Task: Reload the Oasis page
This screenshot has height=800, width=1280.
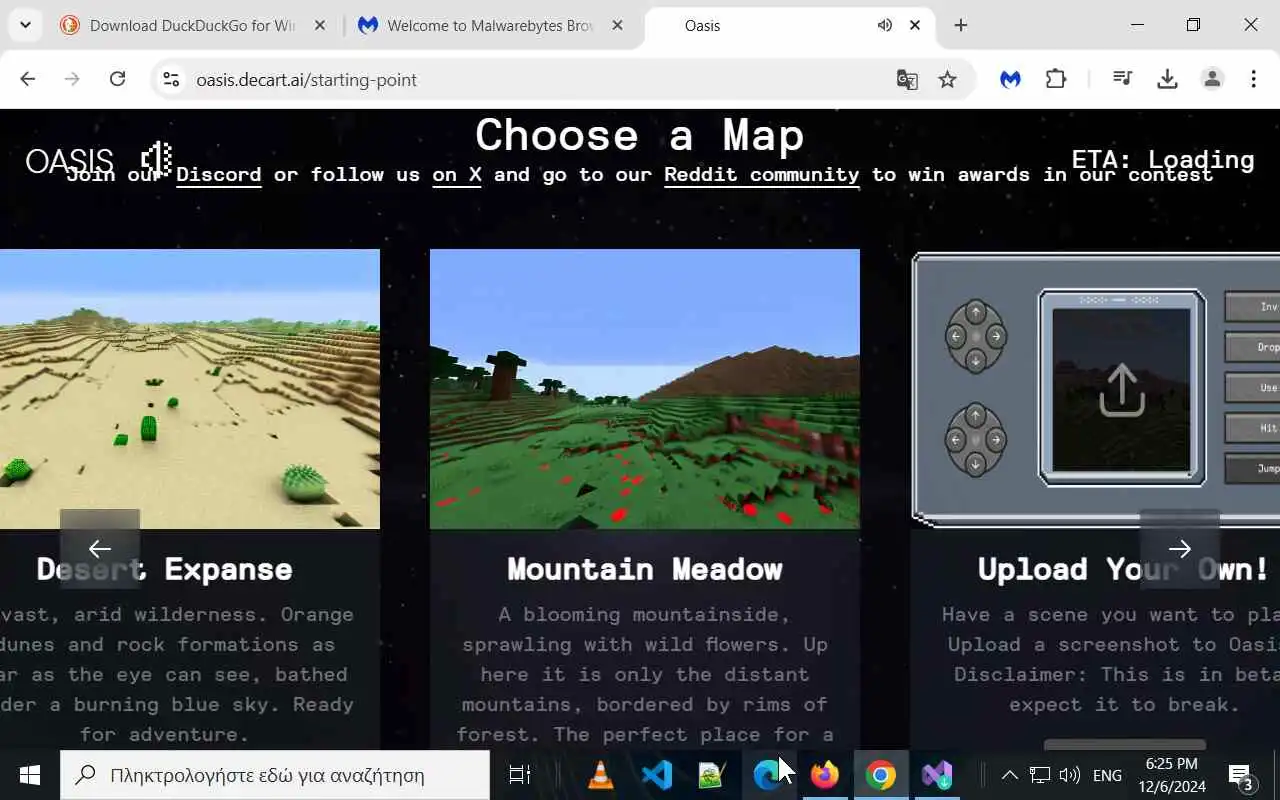Action: (117, 79)
